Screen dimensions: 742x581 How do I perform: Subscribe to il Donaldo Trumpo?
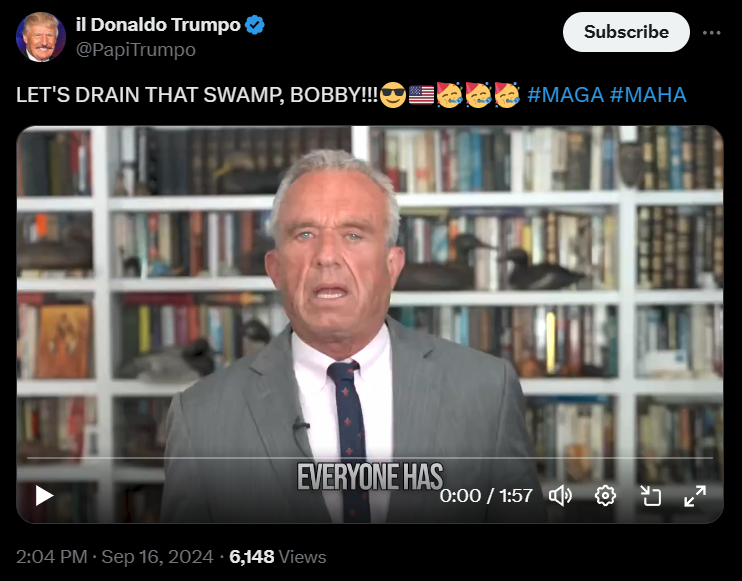[x=626, y=32]
